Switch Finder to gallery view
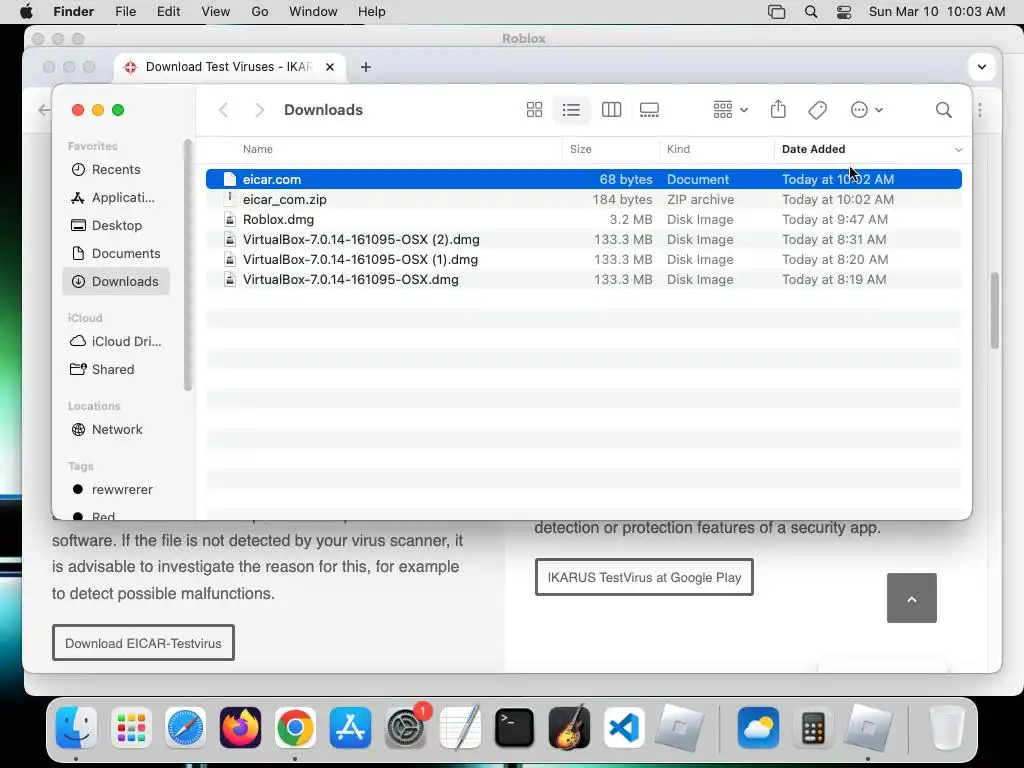 pos(649,110)
